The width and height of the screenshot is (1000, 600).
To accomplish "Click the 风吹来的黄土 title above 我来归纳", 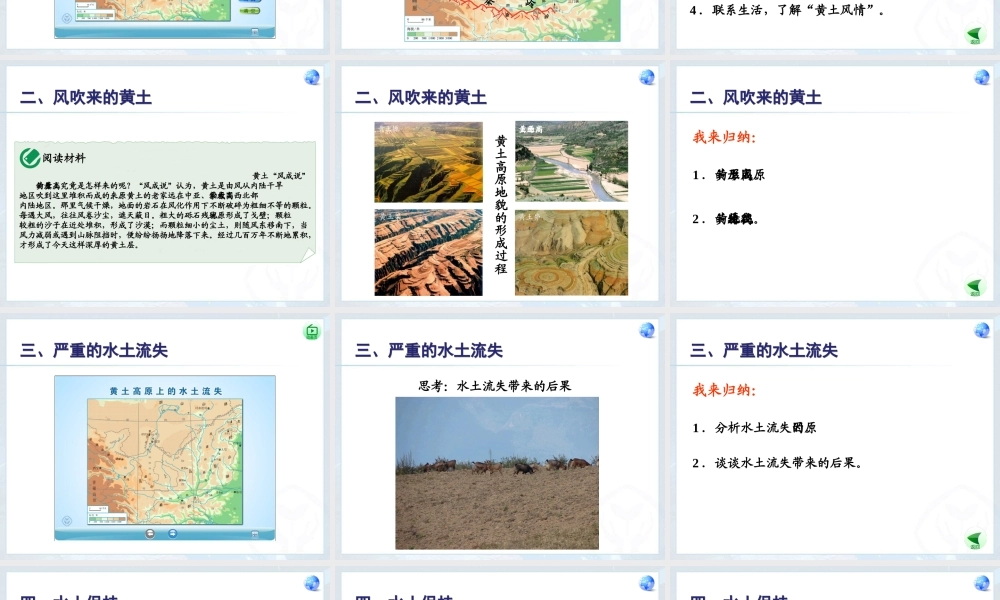I will 756,98.
